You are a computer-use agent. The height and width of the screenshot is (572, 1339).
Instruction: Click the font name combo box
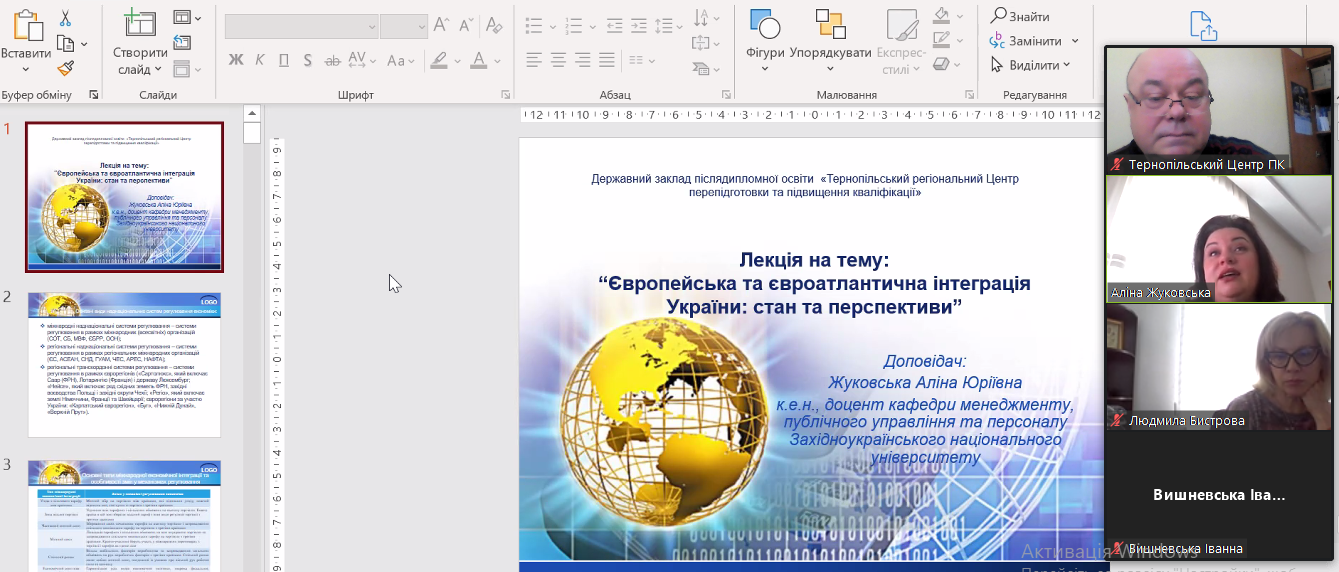pyautogui.click(x=301, y=26)
